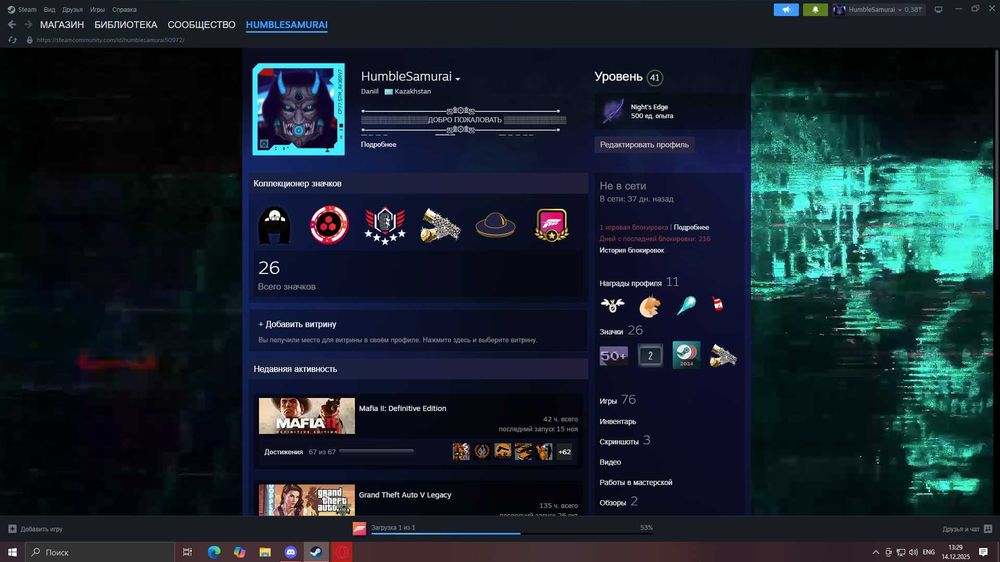Go back with the back arrow

coord(11,24)
